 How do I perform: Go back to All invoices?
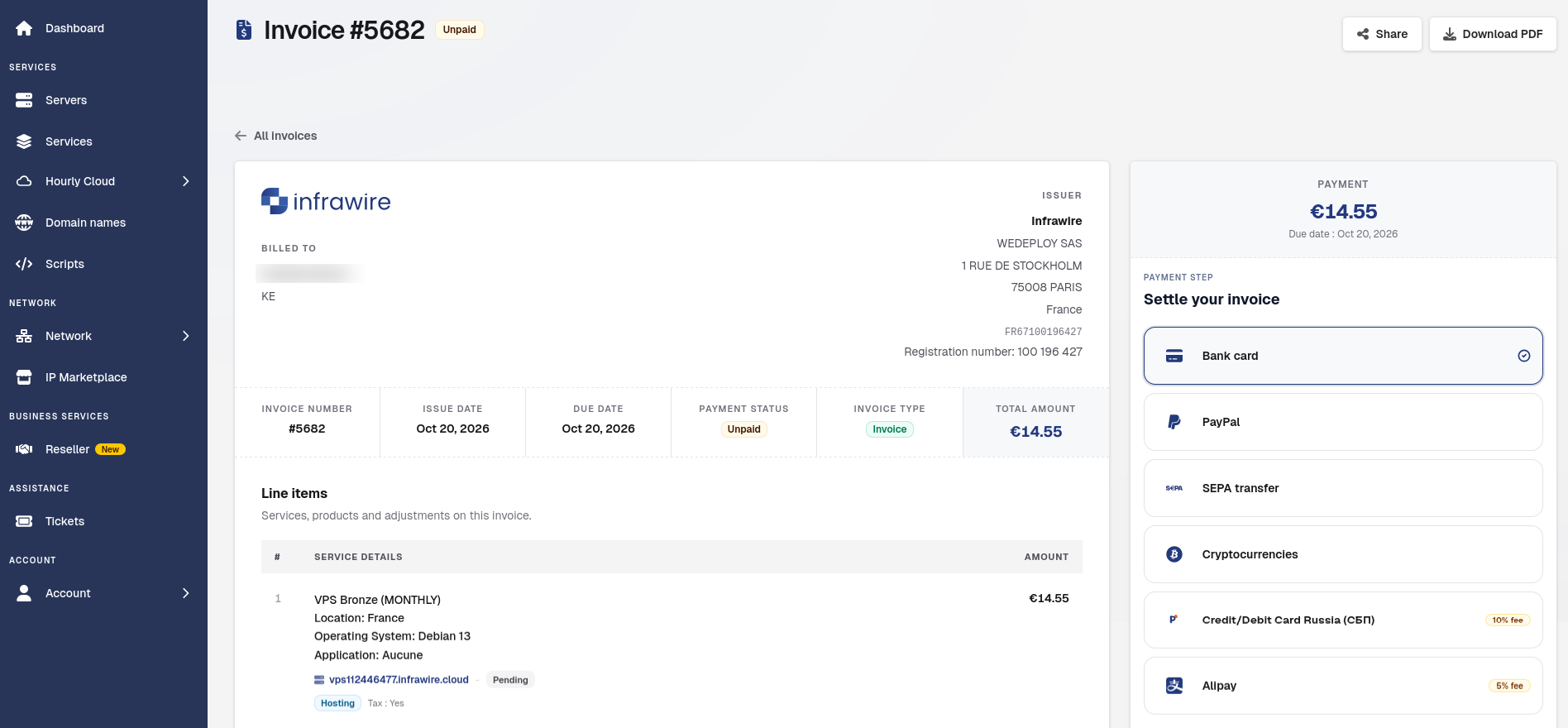pyautogui.click(x=276, y=136)
